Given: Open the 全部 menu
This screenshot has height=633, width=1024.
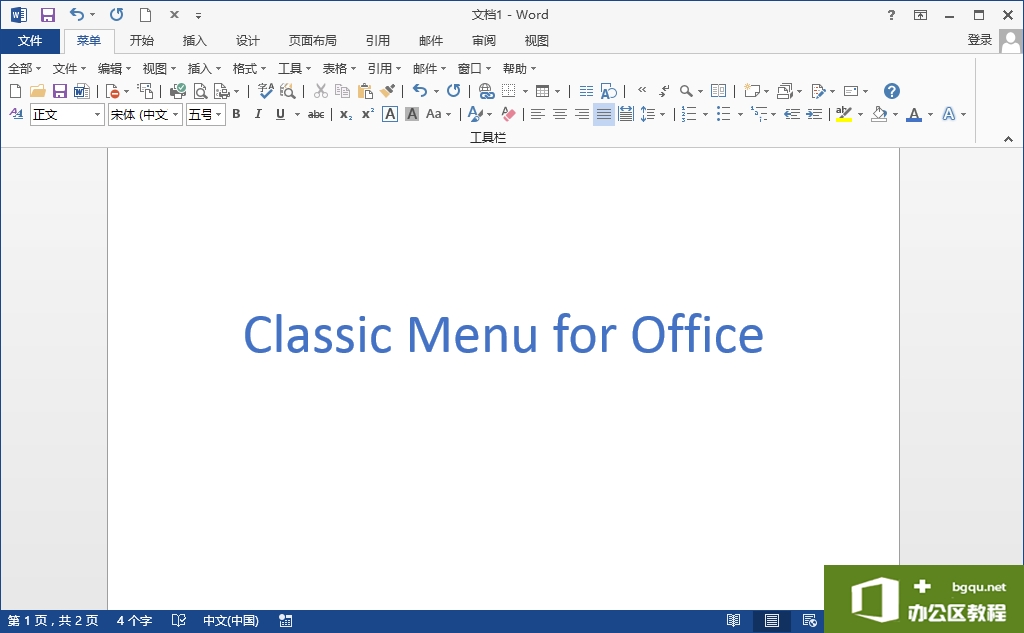Looking at the screenshot, I should tap(24, 69).
